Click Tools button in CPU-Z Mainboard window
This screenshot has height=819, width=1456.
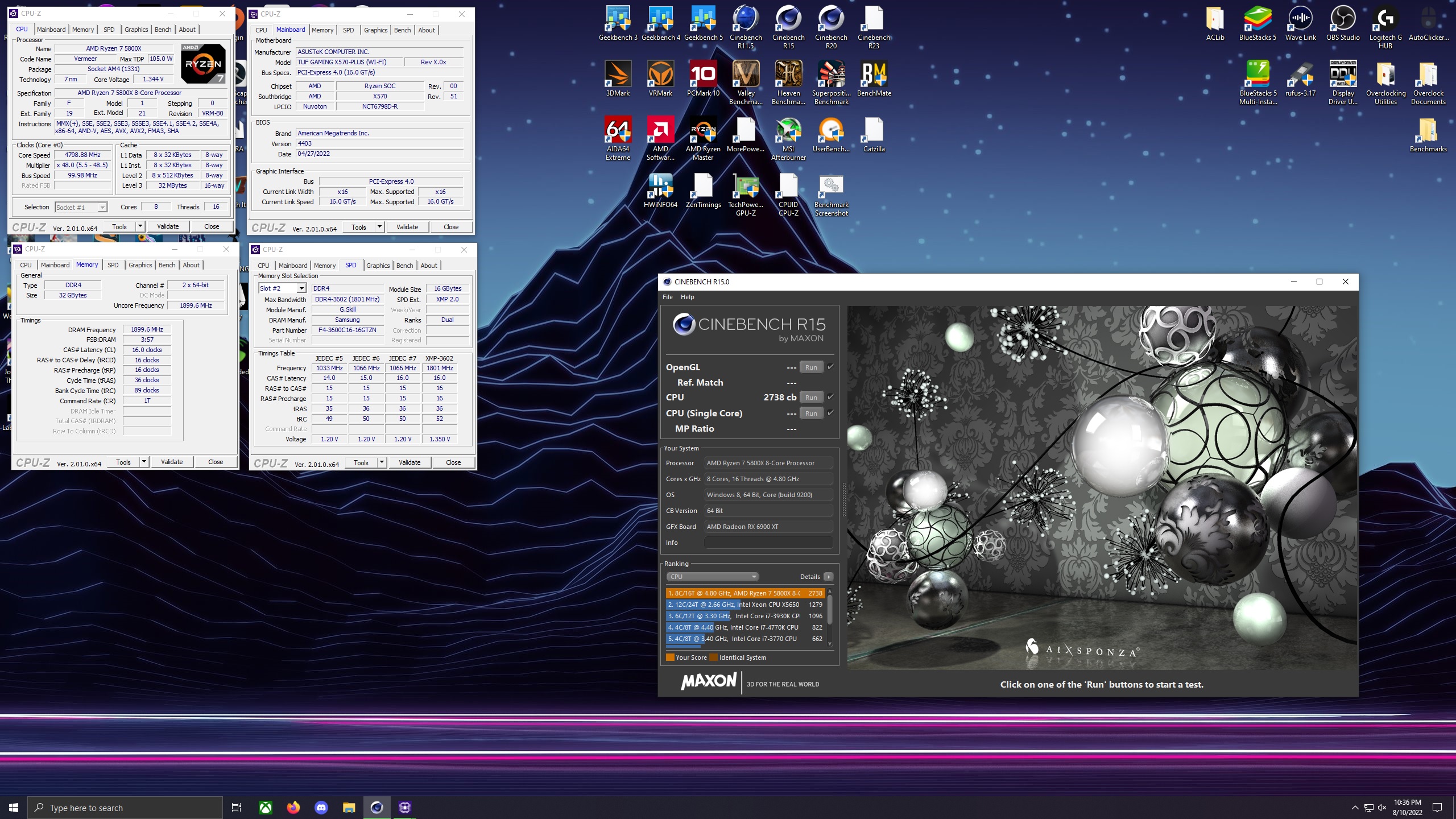(359, 227)
